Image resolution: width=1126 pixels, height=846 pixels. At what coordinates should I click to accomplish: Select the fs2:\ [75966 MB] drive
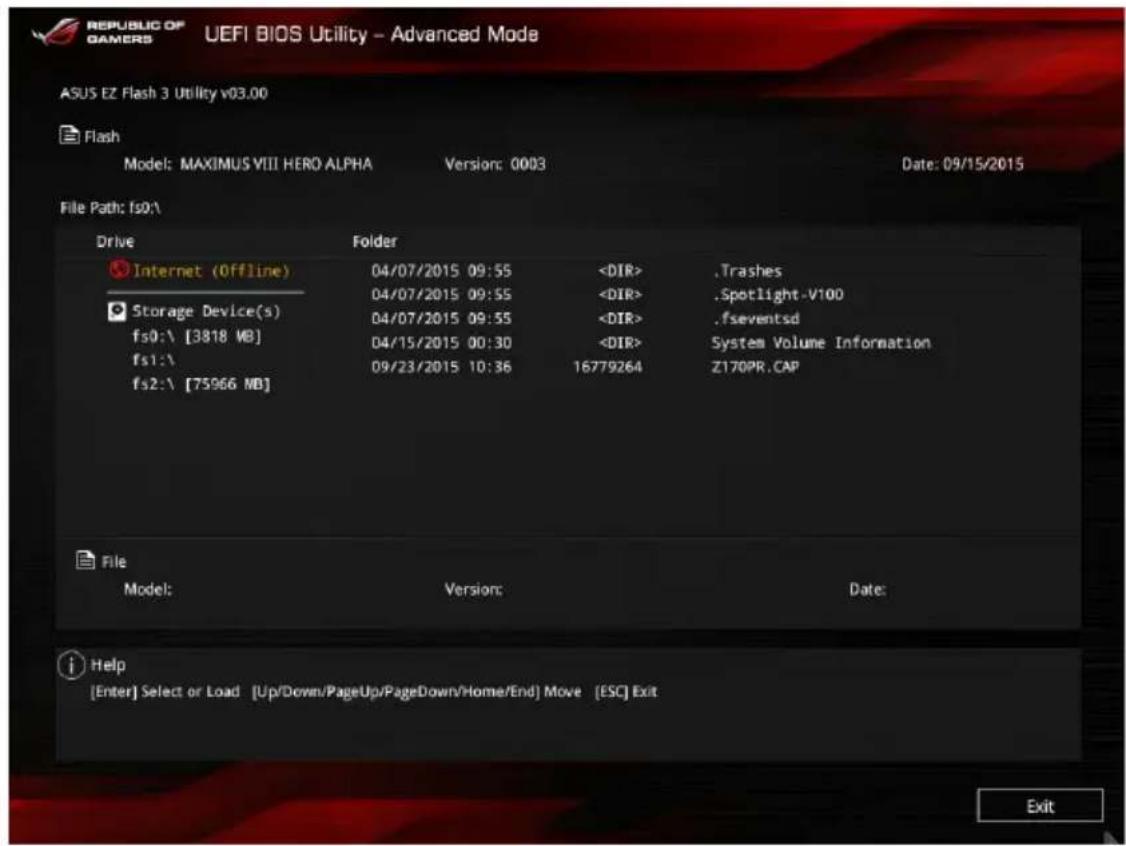(201, 384)
